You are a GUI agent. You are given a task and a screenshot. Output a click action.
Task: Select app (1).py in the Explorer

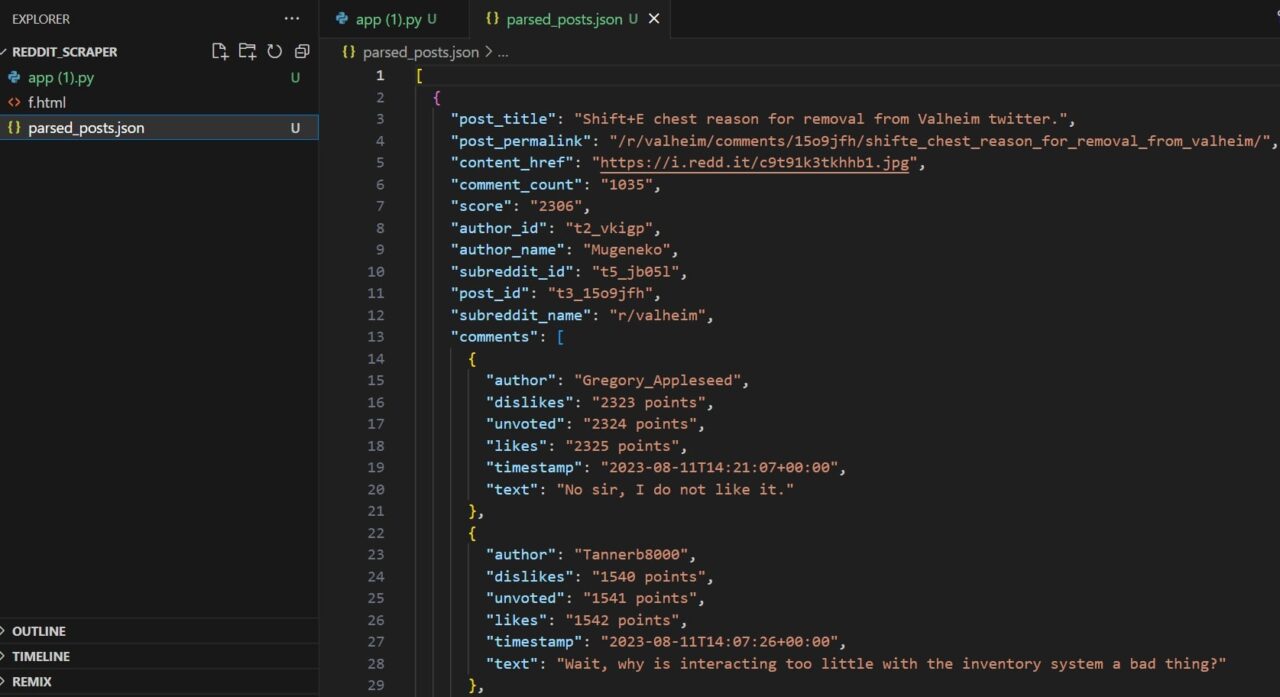coord(62,77)
